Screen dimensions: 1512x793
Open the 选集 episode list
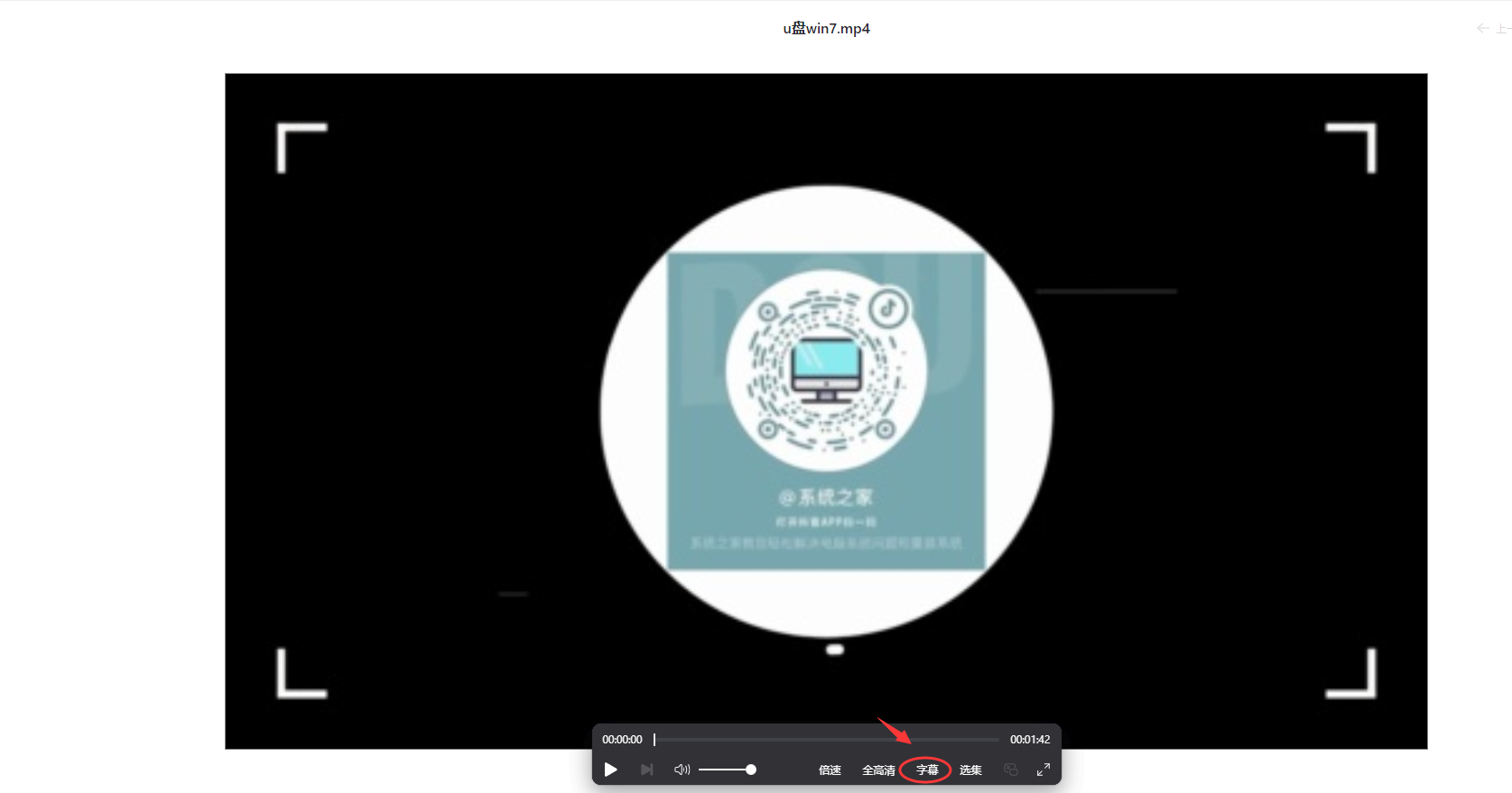tap(970, 770)
